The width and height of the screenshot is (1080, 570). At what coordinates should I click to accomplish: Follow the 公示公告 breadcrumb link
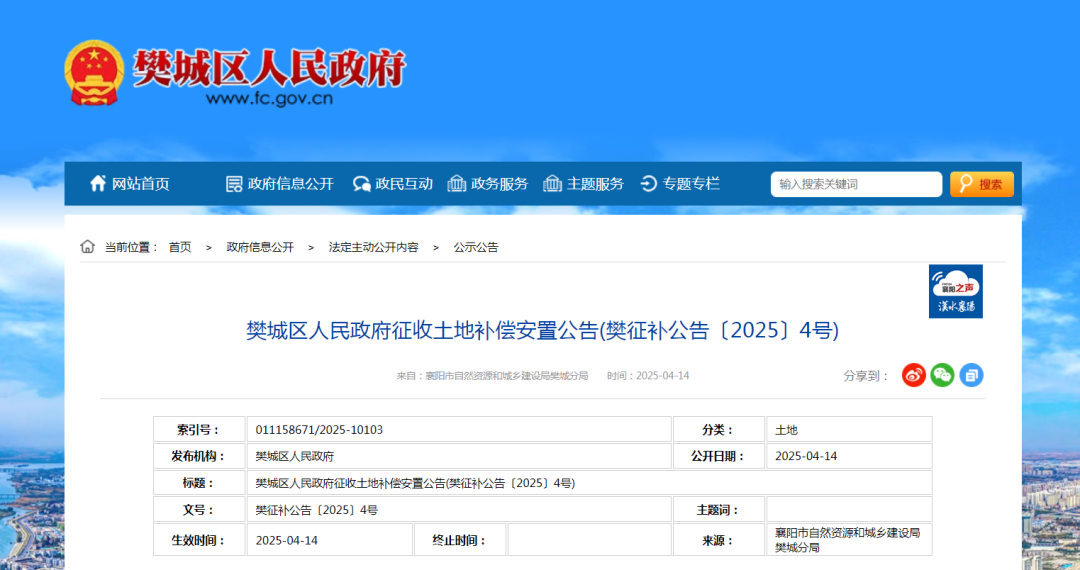pyautogui.click(x=475, y=247)
